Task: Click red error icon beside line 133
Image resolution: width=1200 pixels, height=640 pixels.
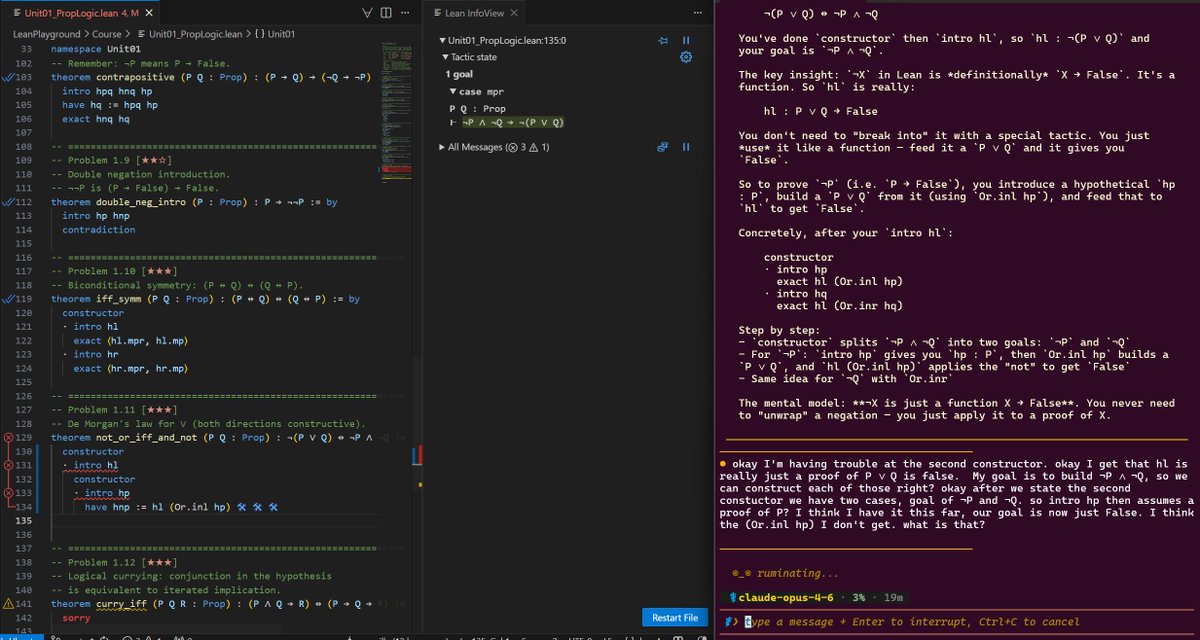Action: pos(9,493)
